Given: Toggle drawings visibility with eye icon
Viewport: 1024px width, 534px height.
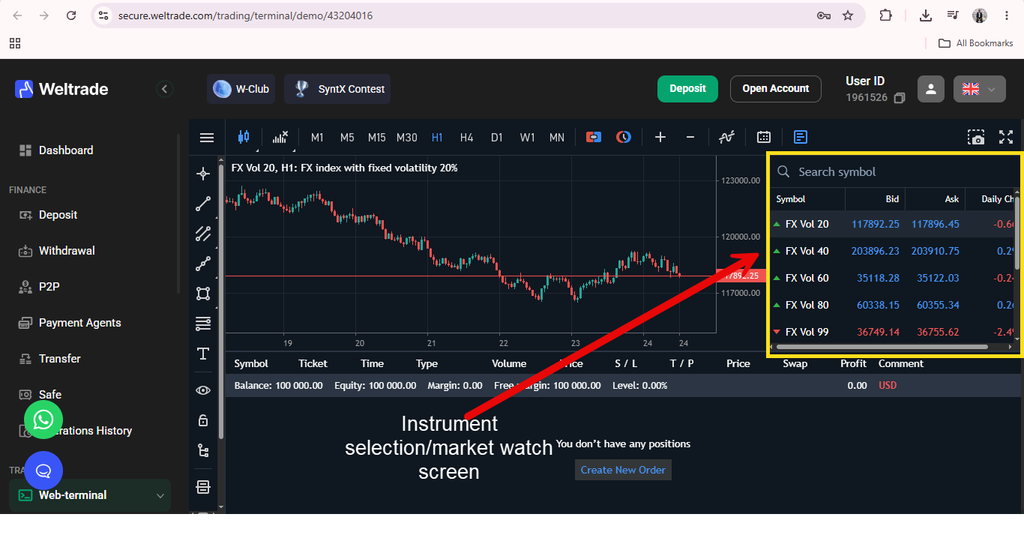Looking at the screenshot, I should (203, 390).
